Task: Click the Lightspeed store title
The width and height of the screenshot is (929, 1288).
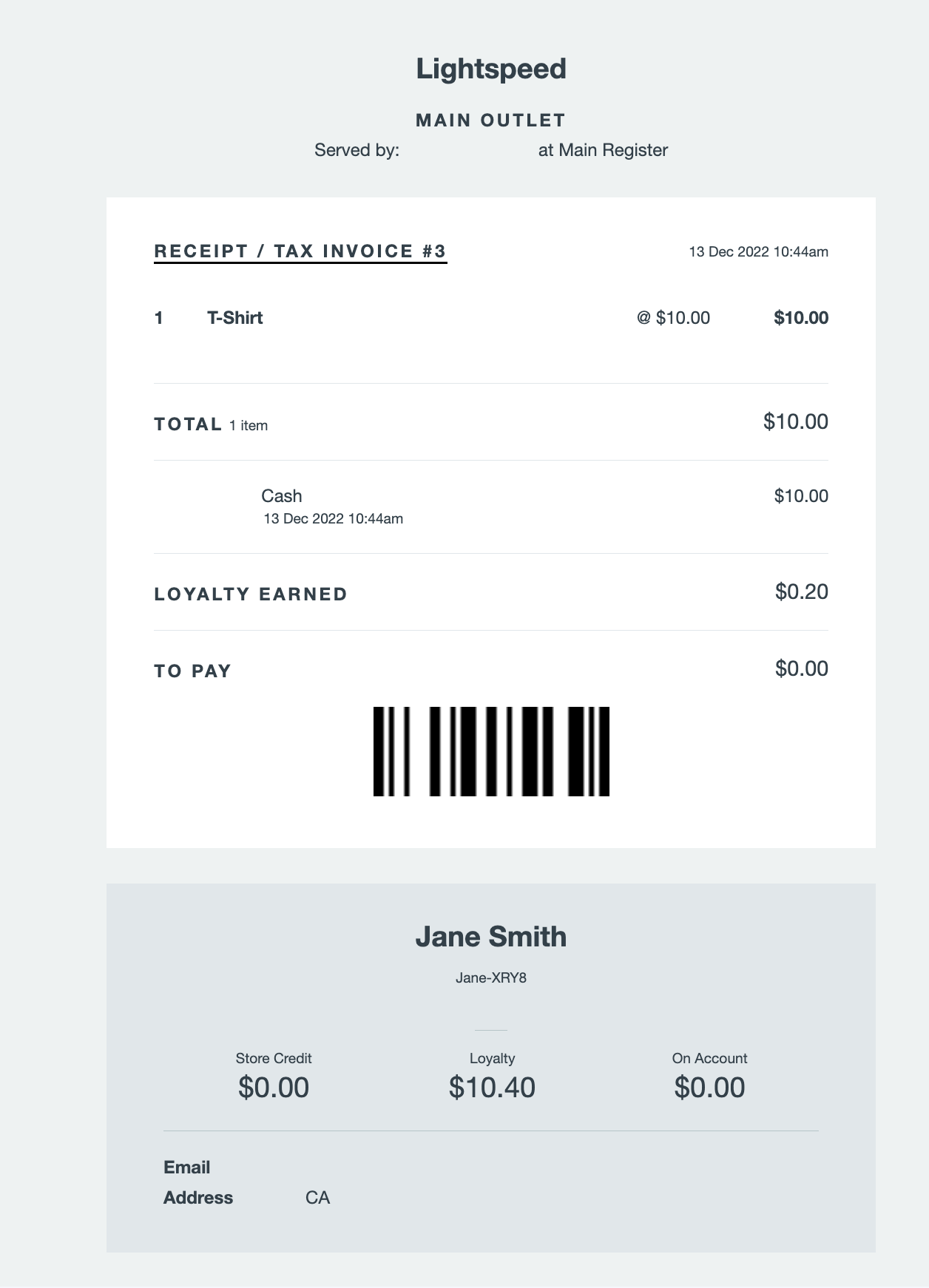Action: [x=490, y=69]
